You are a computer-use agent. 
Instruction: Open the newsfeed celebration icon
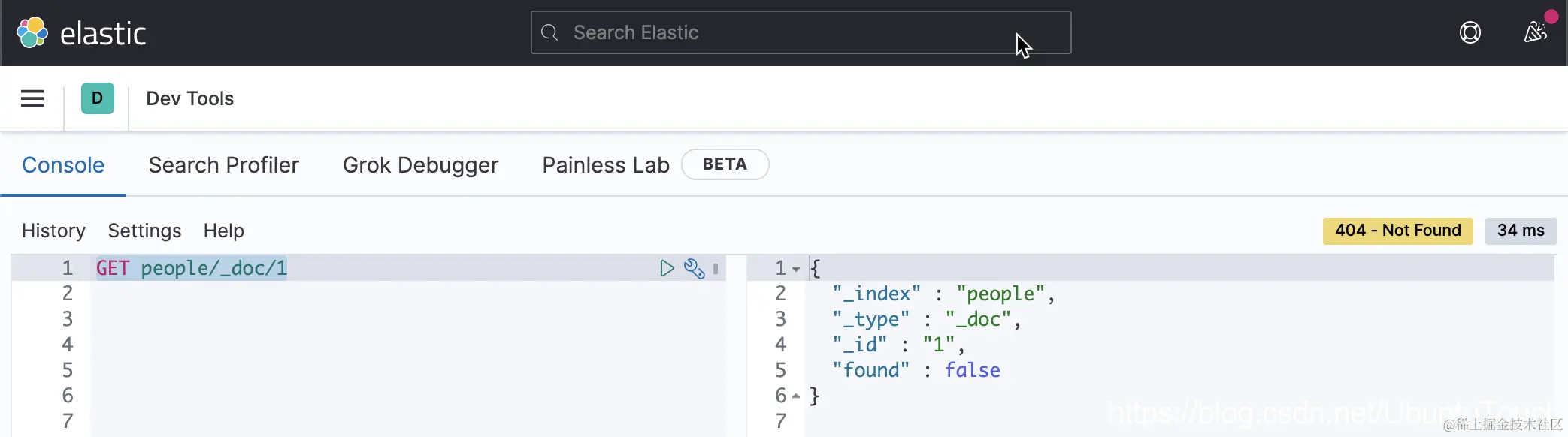1535,32
